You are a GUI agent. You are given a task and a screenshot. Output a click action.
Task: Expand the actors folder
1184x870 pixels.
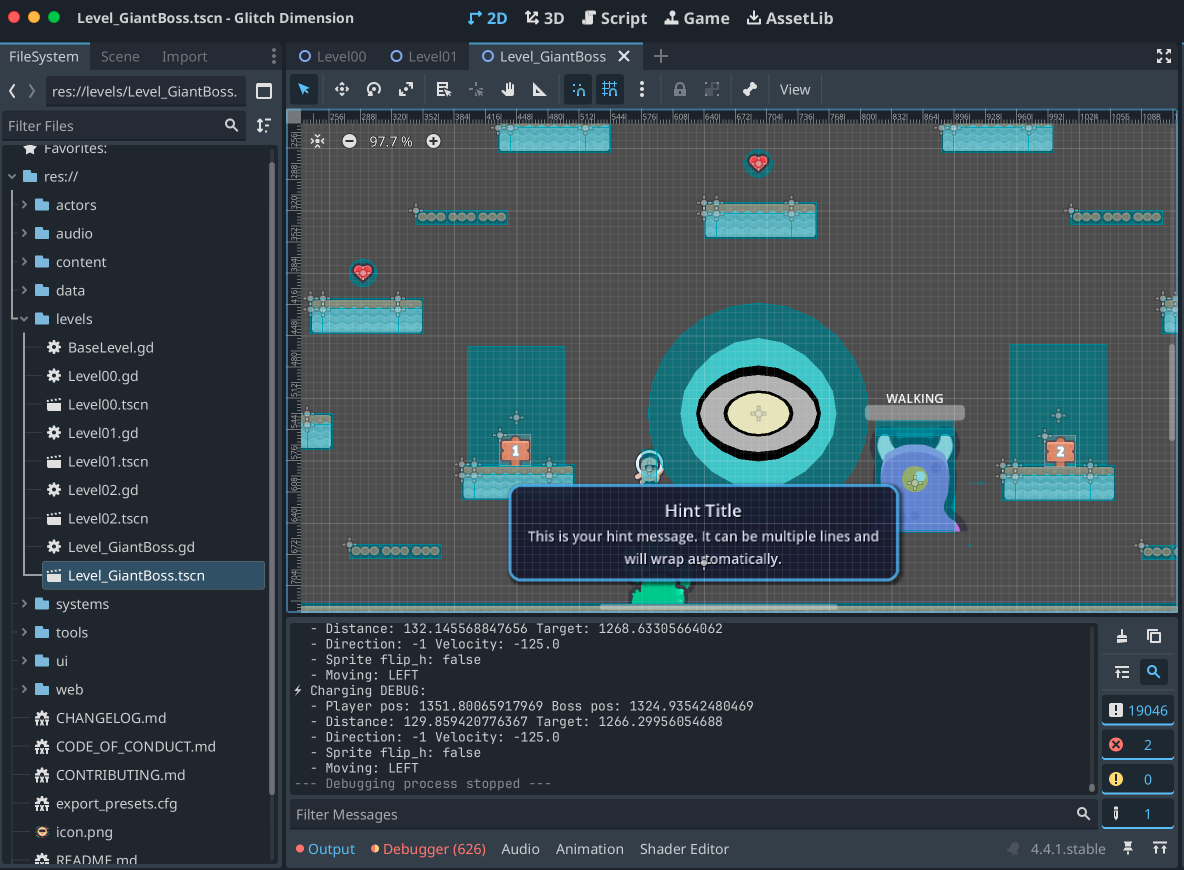25,205
